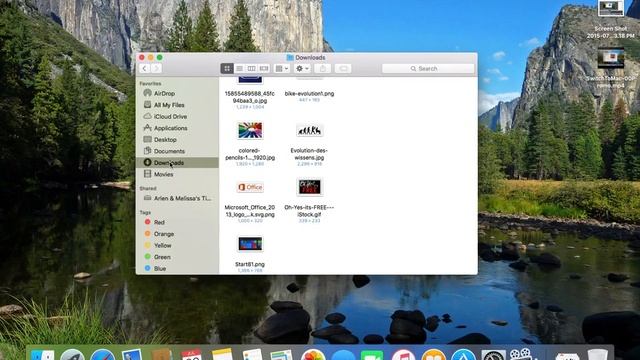640x360 pixels.
Task: Open iTunes from the Dock
Action: 403,355
